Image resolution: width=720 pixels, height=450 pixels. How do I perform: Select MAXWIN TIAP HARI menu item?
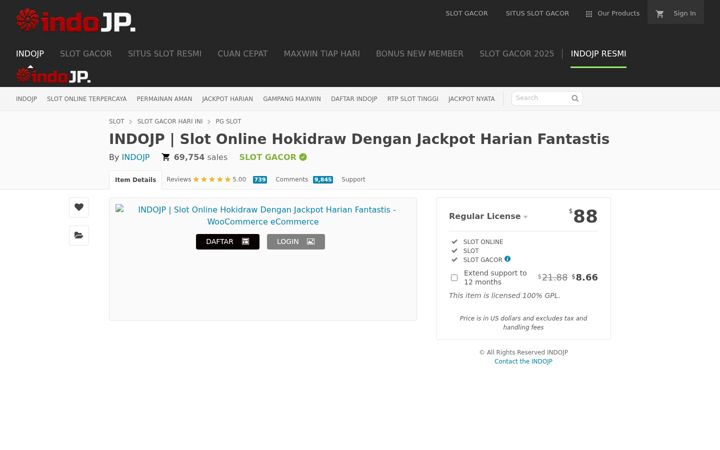coord(321,54)
